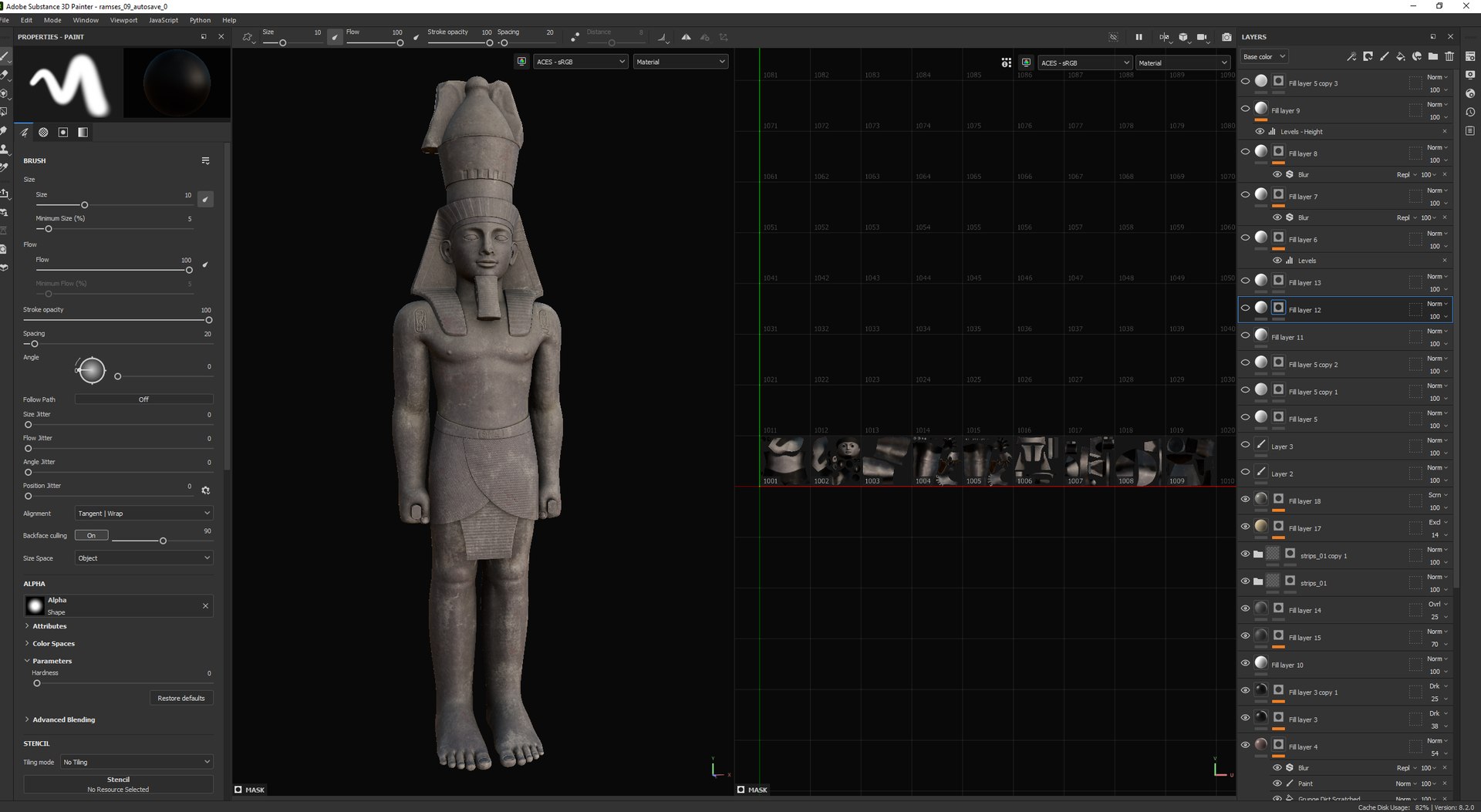
Task: Open 3D viewport Material display dropdown
Action: (681, 62)
